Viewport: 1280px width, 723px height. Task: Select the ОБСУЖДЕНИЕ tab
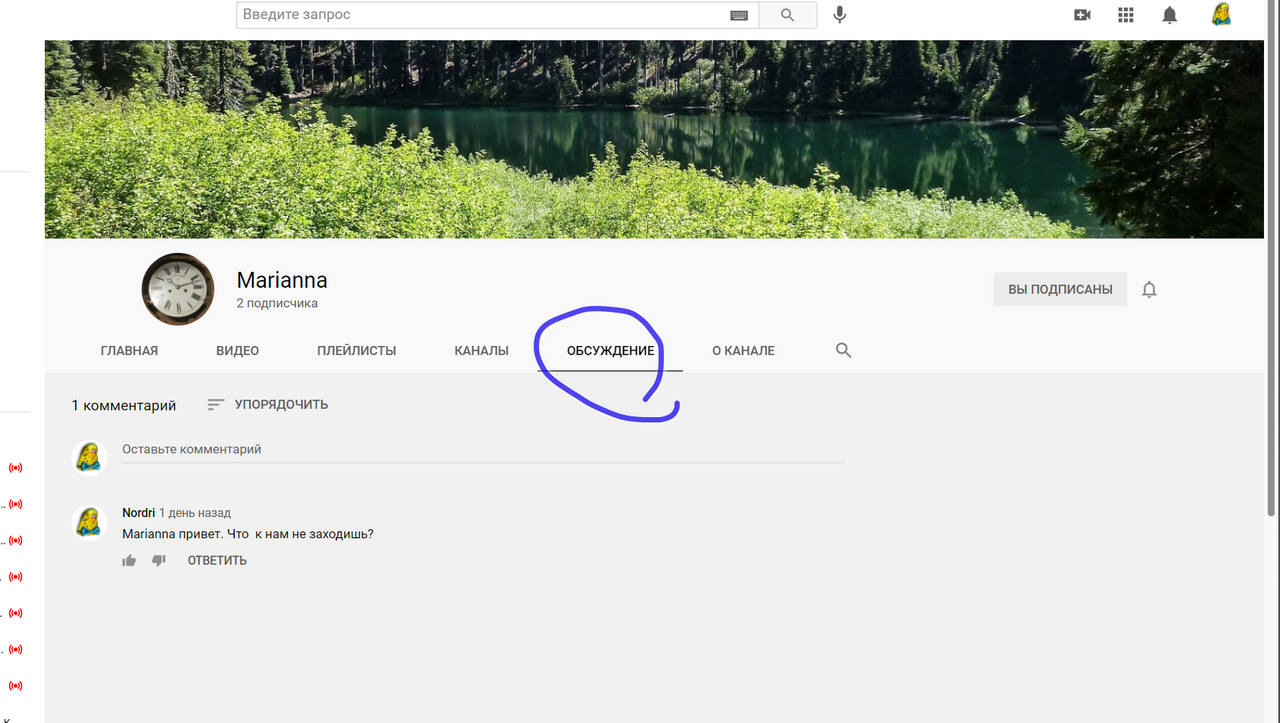click(610, 351)
